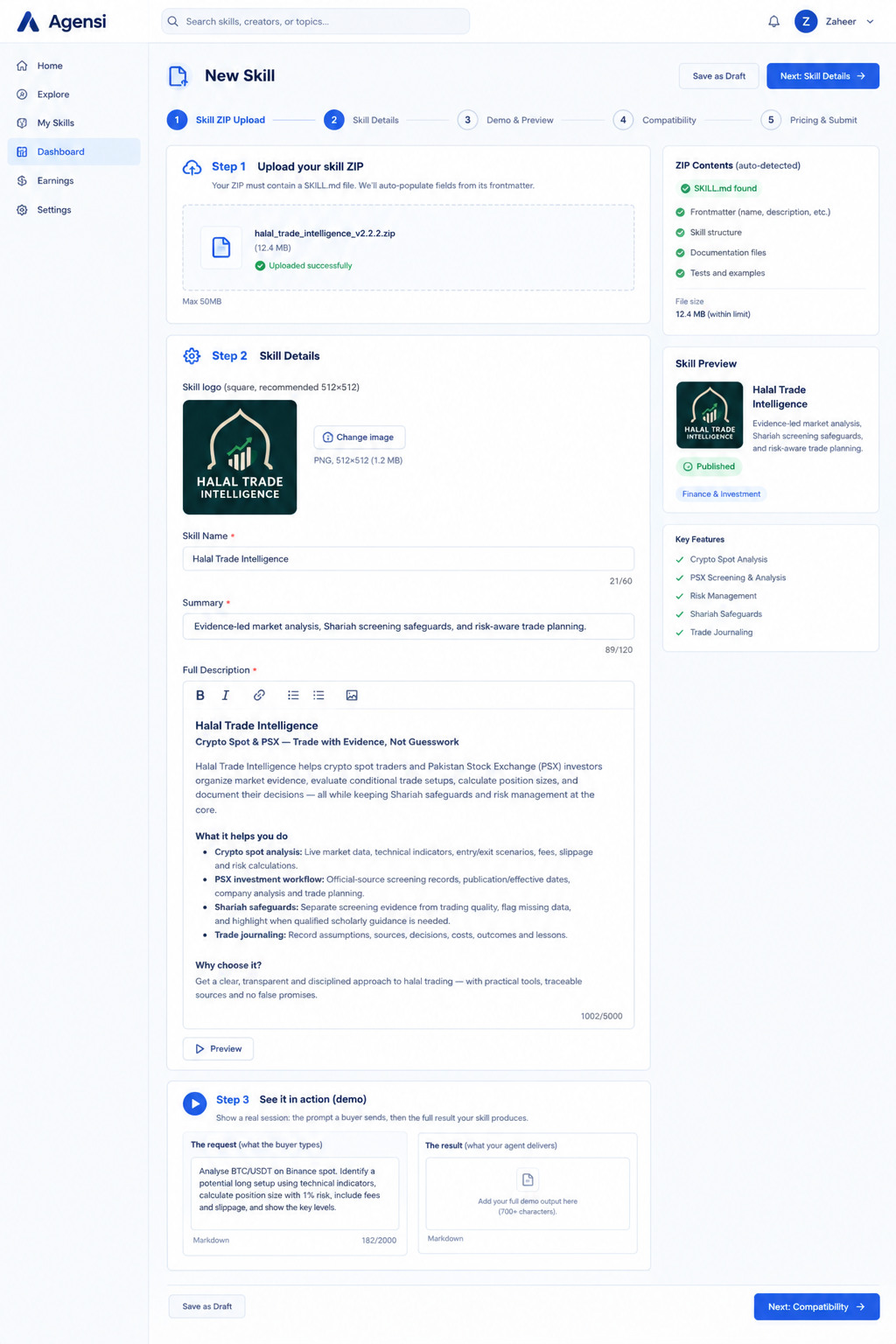
Task: Open My Skills in sidebar
Action: coord(73,123)
